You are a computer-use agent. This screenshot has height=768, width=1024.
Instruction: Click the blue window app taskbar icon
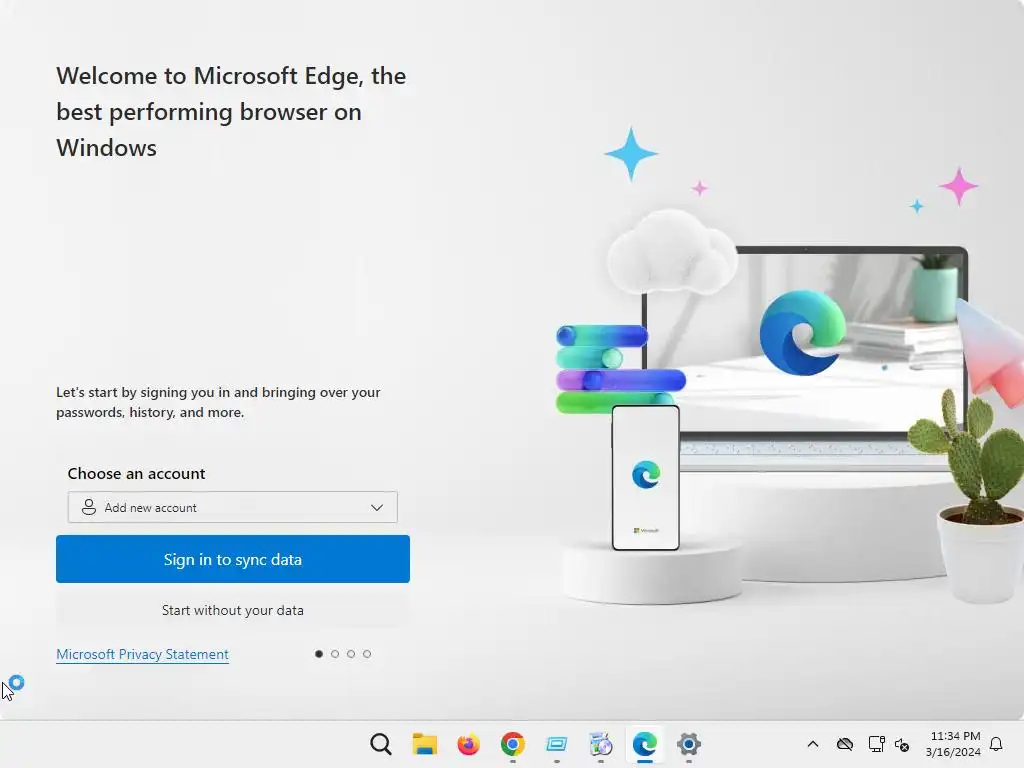[x=556, y=744]
